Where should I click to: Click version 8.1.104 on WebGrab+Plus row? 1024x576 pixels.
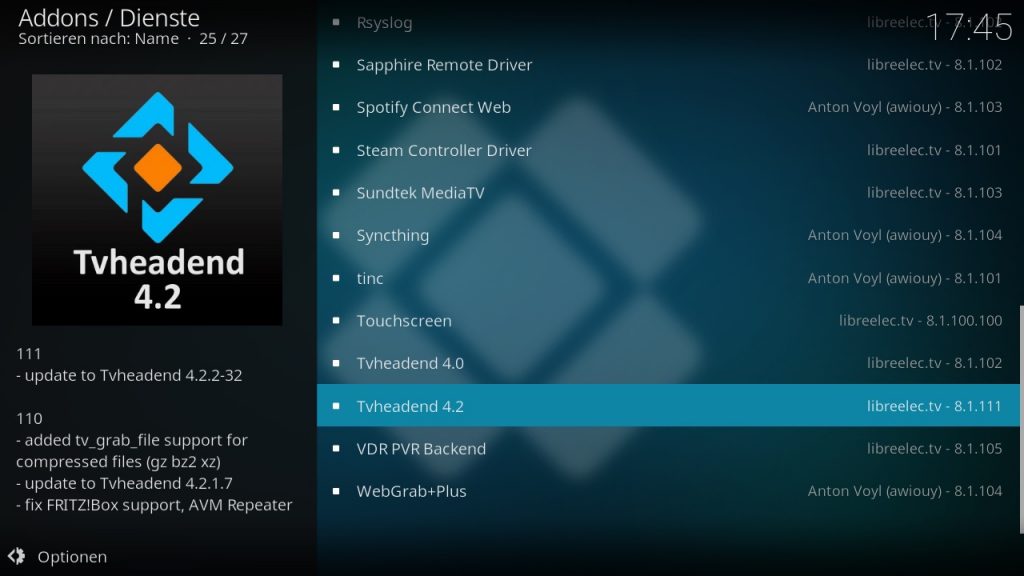[x=904, y=491]
